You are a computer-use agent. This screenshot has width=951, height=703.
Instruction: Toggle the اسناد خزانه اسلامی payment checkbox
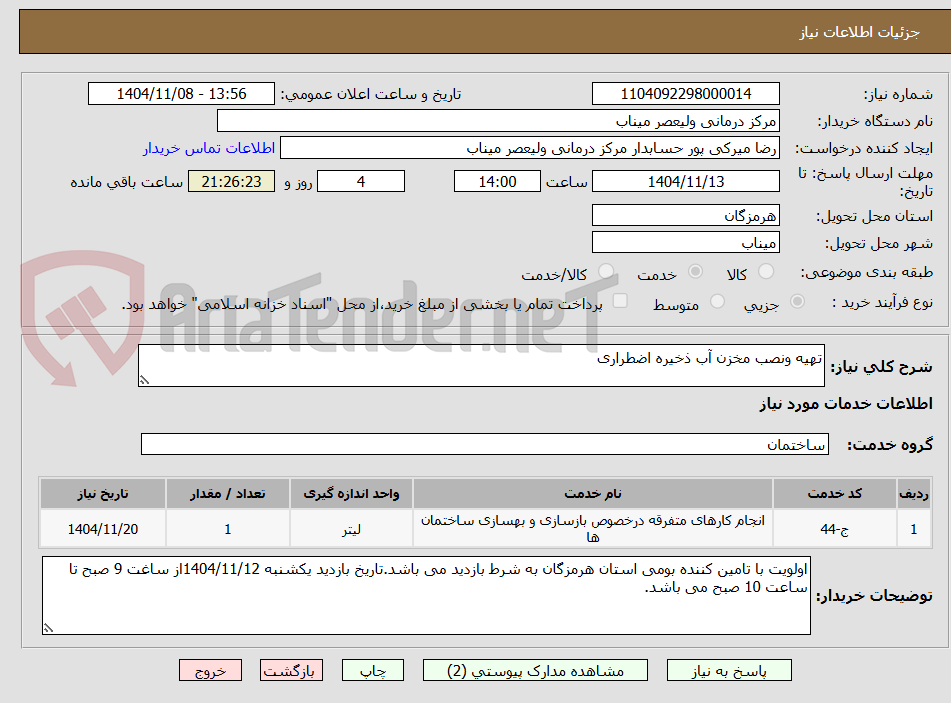pos(620,301)
